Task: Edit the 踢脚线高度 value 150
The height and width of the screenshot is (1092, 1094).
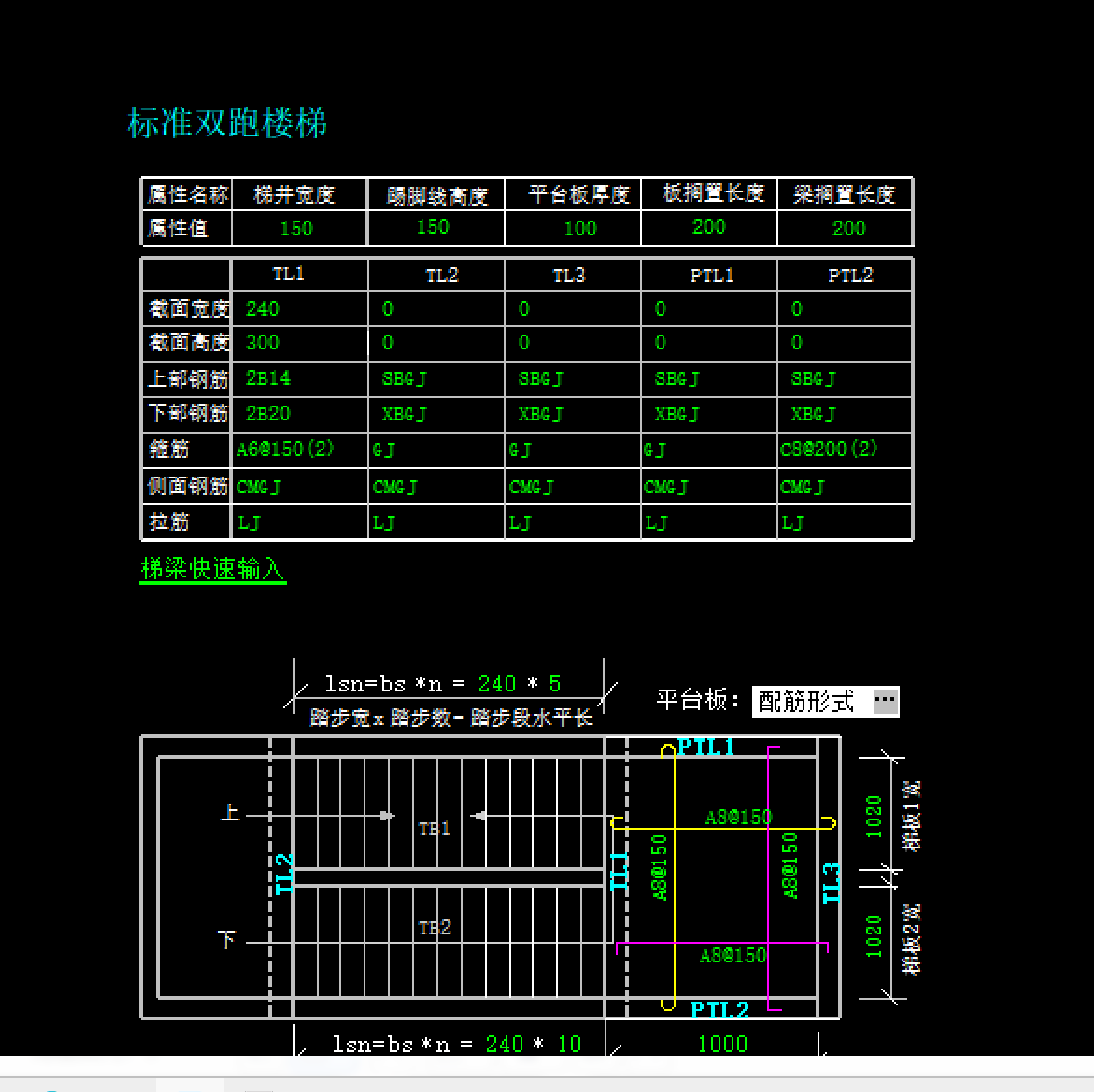Action: (433, 227)
